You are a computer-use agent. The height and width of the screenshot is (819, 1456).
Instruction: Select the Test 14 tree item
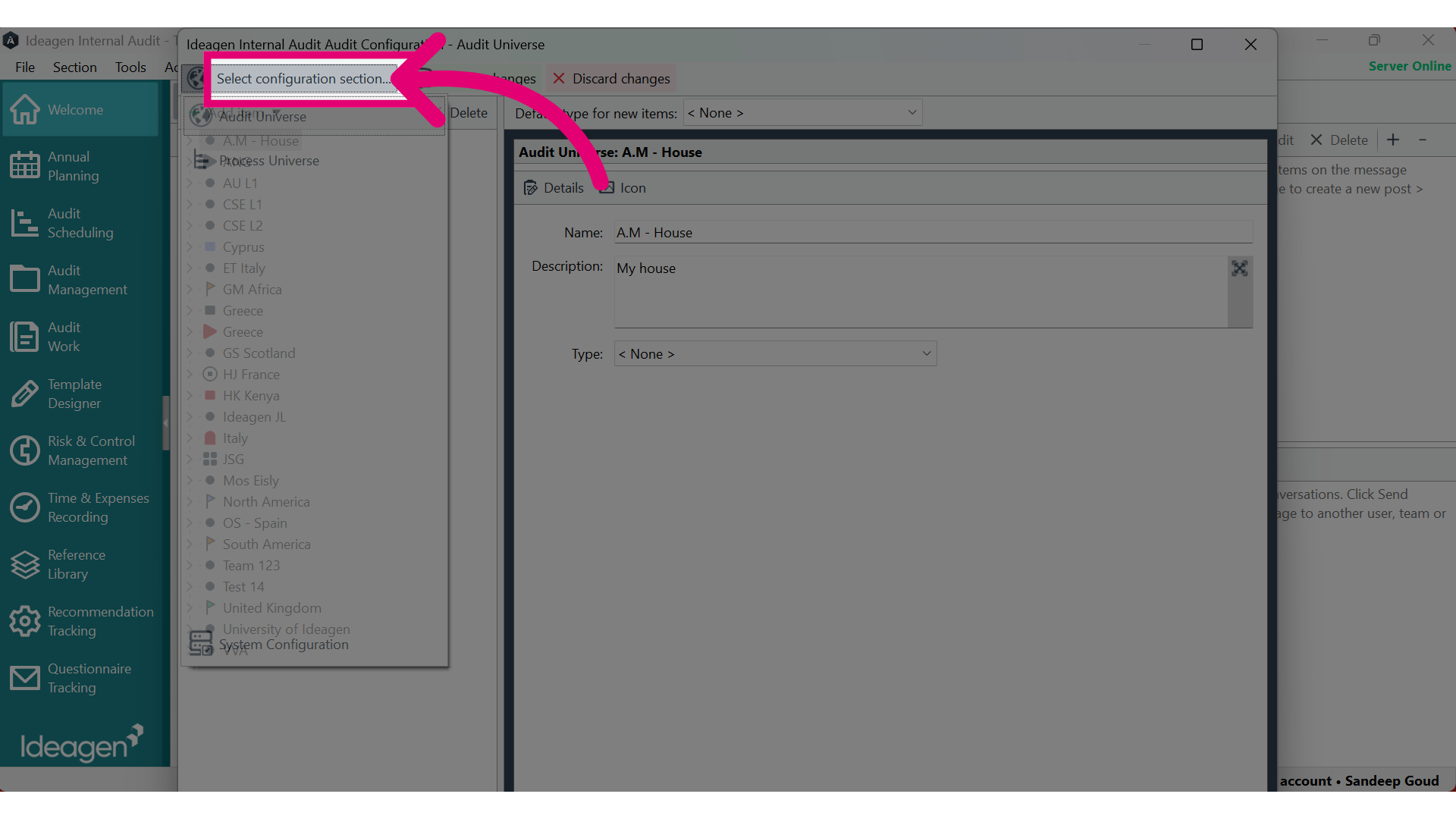(243, 587)
